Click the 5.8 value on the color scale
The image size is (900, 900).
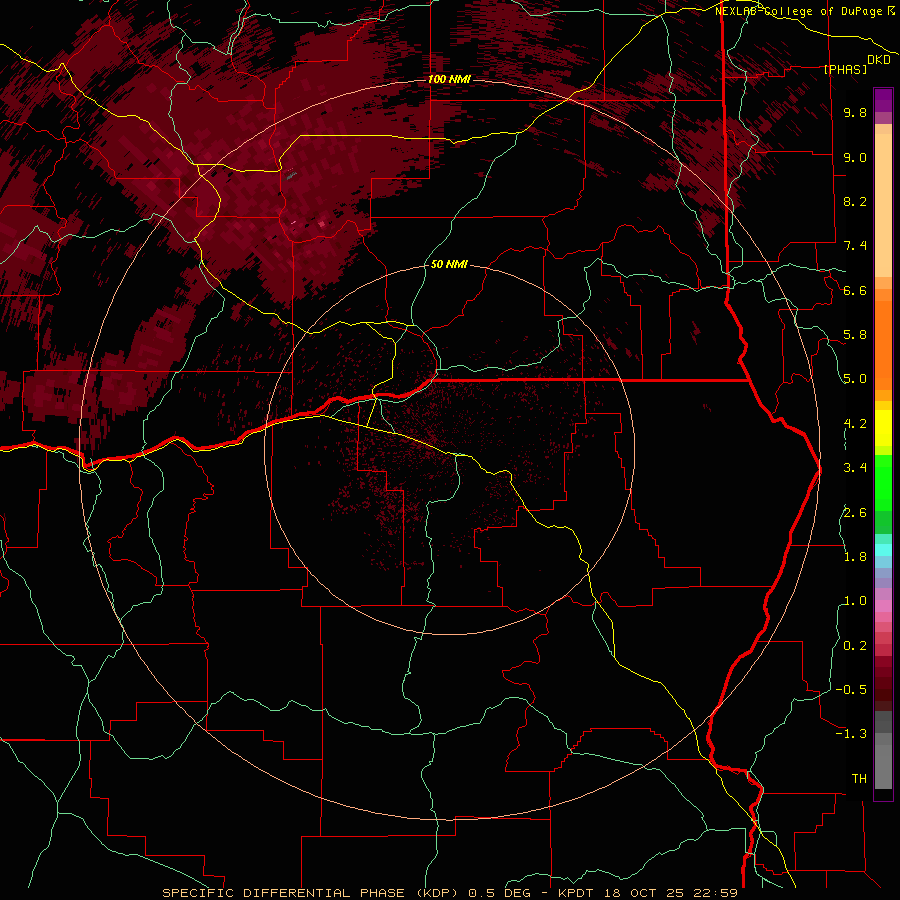click(855, 335)
